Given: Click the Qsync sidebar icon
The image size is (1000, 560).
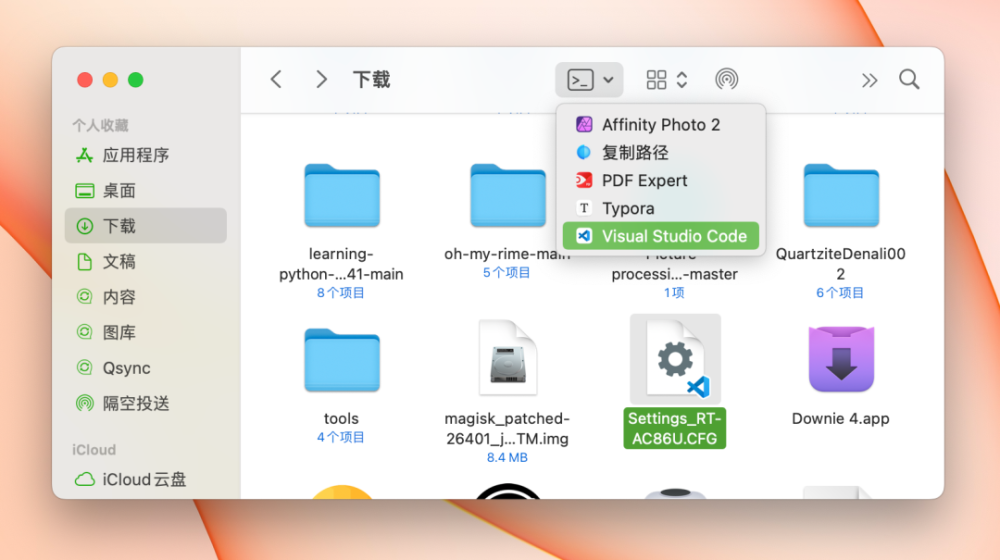Looking at the screenshot, I should (84, 368).
